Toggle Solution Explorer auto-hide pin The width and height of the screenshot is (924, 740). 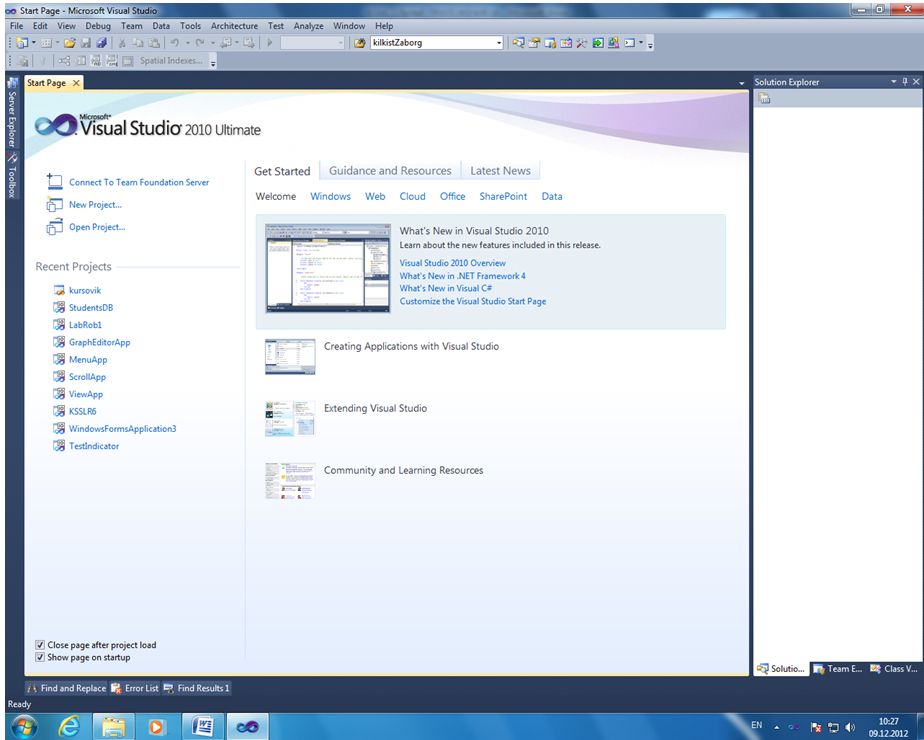[905, 82]
